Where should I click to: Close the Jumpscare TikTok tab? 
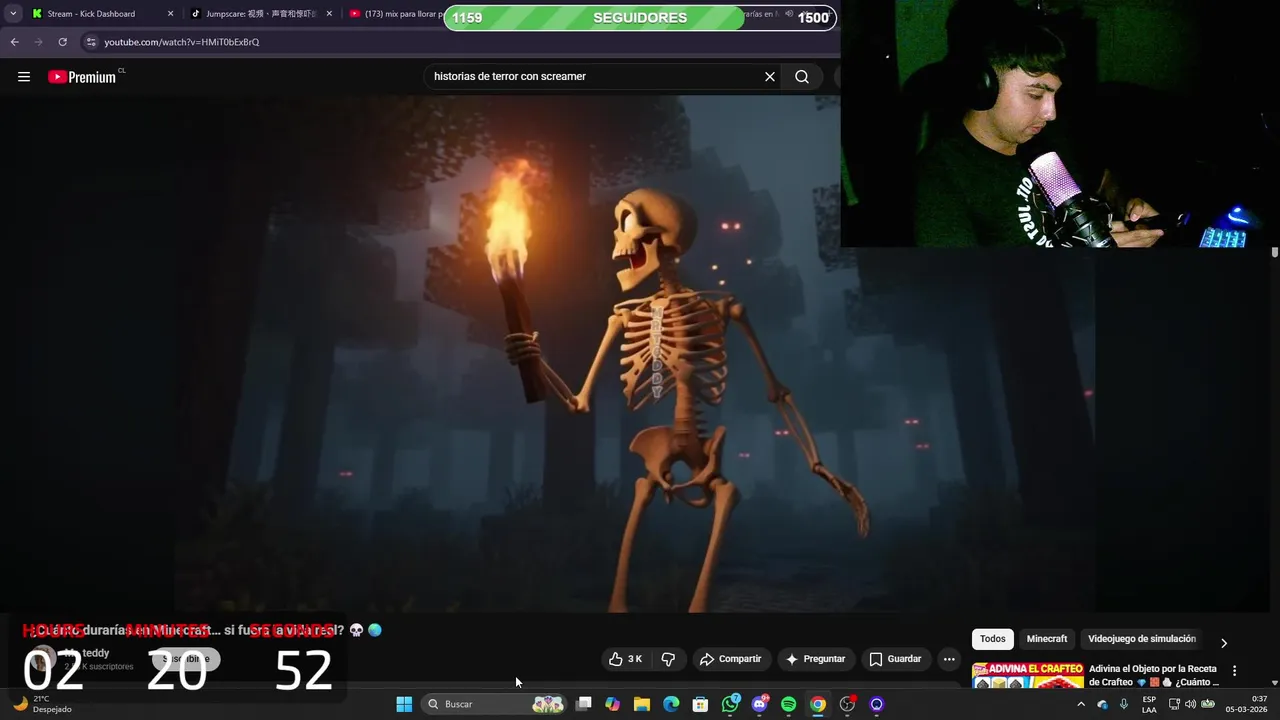point(329,14)
